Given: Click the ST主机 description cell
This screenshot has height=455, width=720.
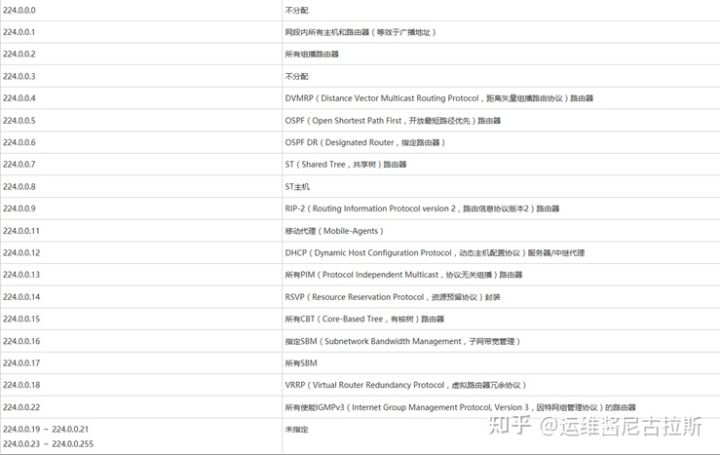Looking at the screenshot, I should pos(298,187).
